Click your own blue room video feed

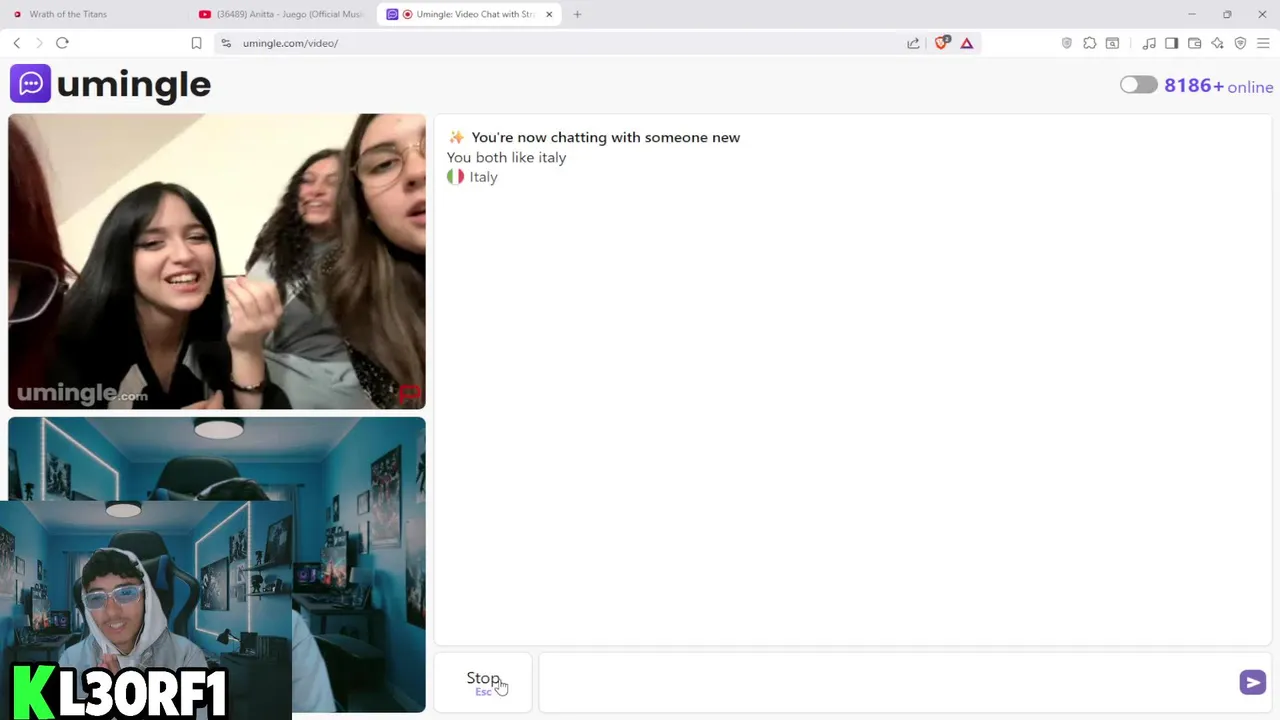coord(217,565)
